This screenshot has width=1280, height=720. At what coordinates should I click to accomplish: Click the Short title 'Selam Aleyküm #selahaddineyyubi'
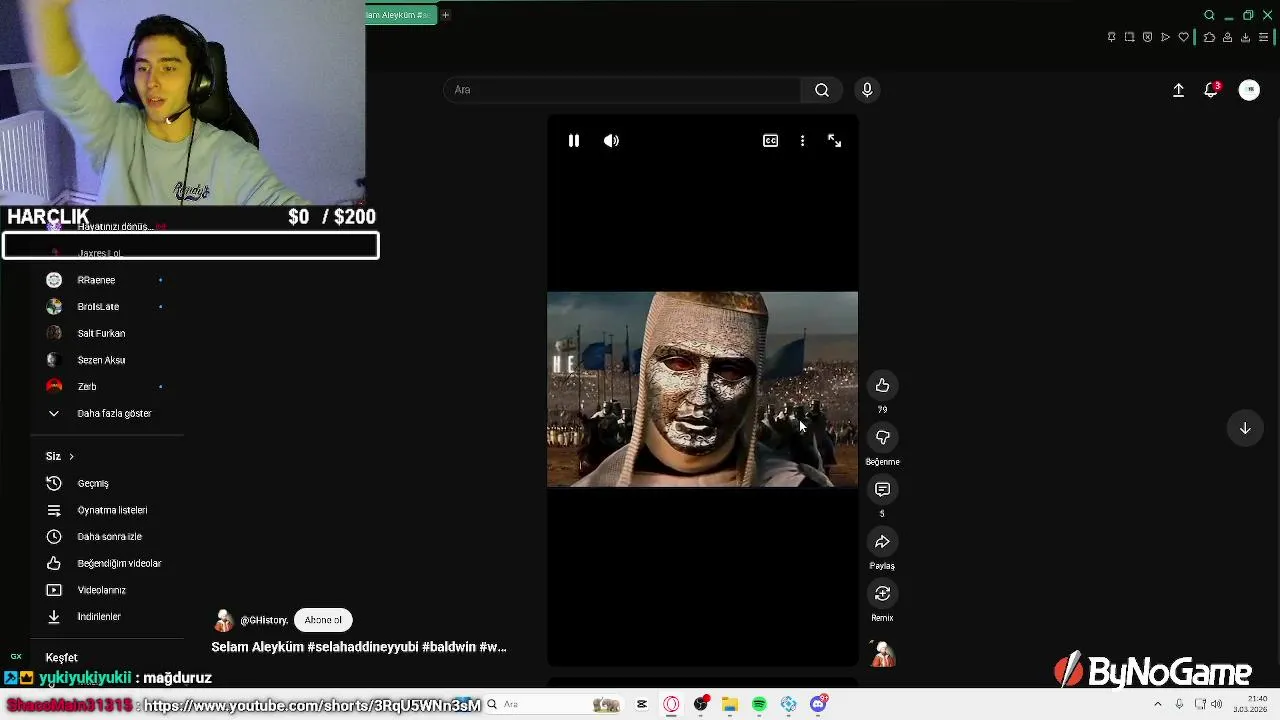pyautogui.click(x=359, y=647)
